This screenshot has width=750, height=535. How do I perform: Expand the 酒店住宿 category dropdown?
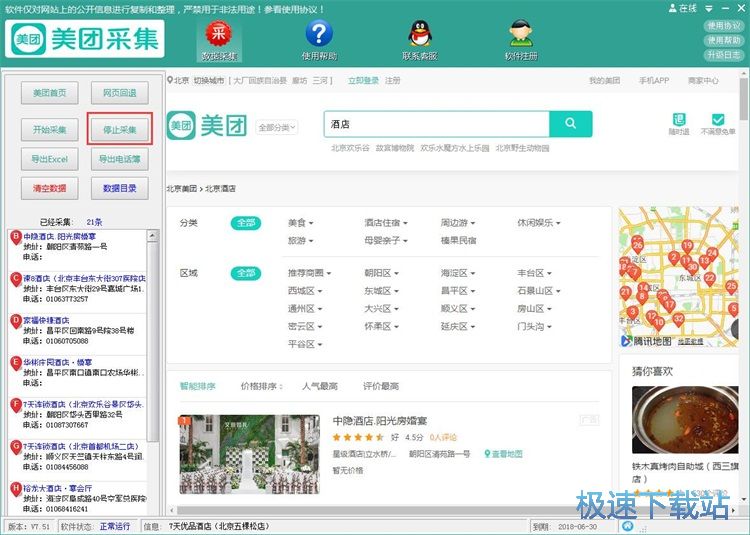tap(386, 223)
